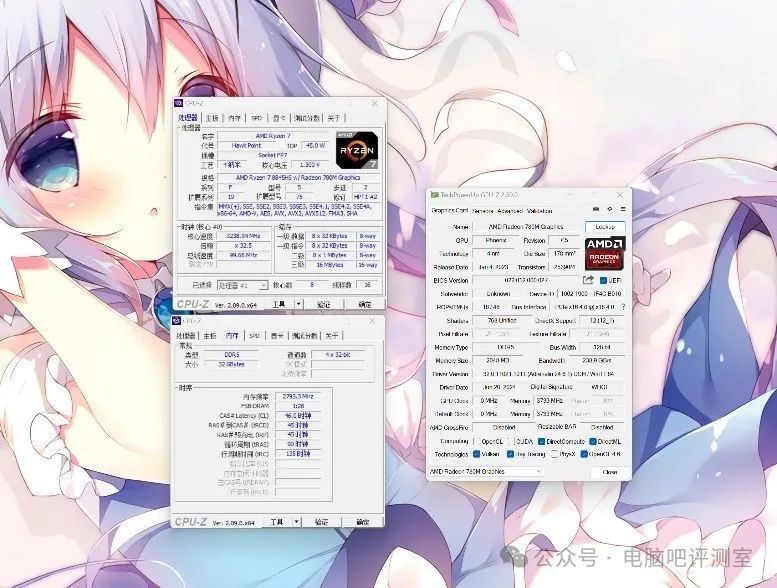
Task: Switch to 处理器 tab in lower CPU-Z
Action: tap(186, 335)
